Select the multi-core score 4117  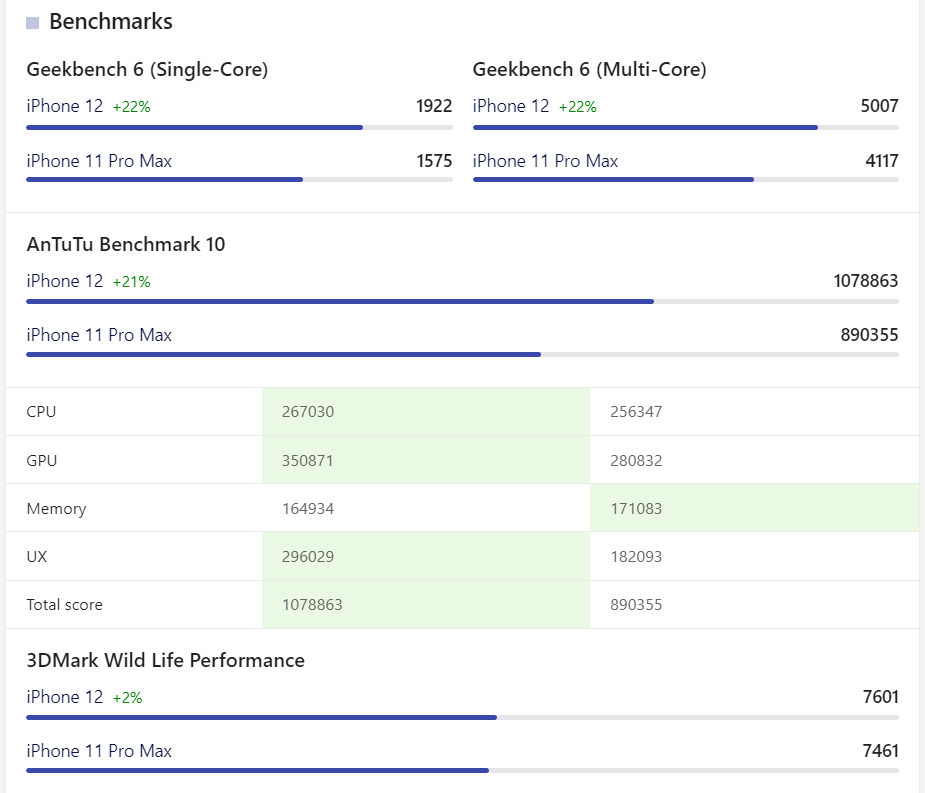tap(882, 161)
